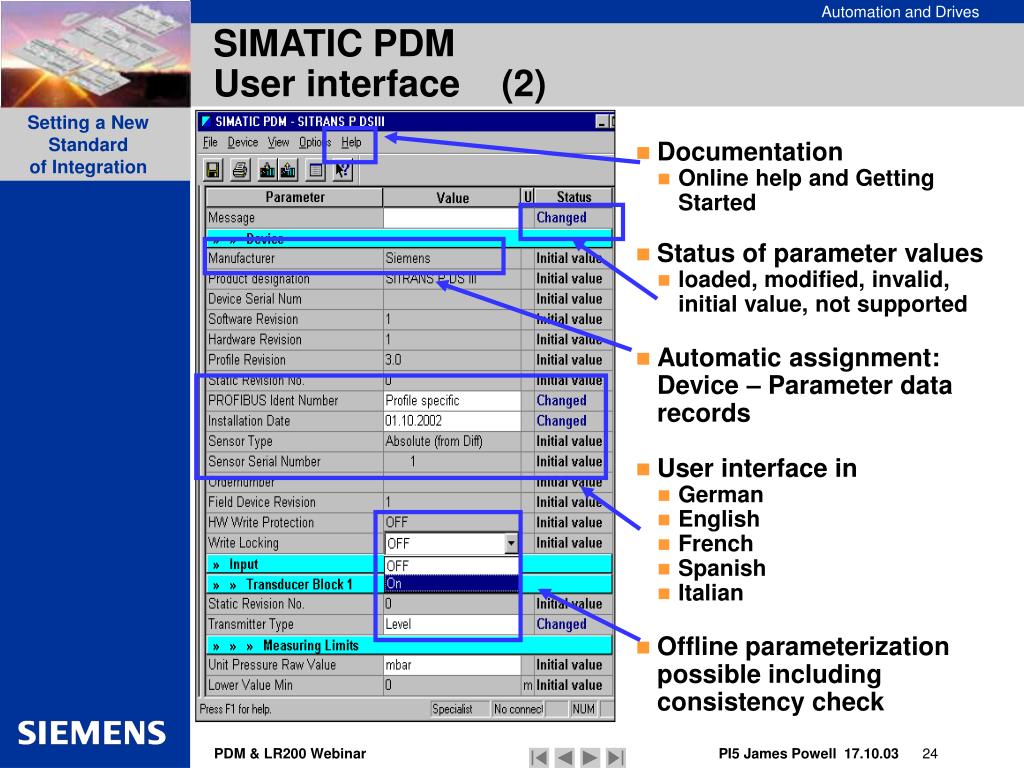Click the Product designation parameter label
Screen dimensions: 1024x768
coord(259,279)
